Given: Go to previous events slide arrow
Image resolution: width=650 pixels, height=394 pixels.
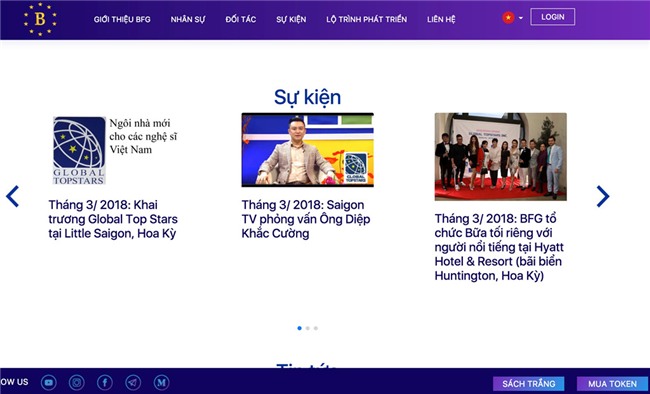Looking at the screenshot, I should click(x=12, y=196).
